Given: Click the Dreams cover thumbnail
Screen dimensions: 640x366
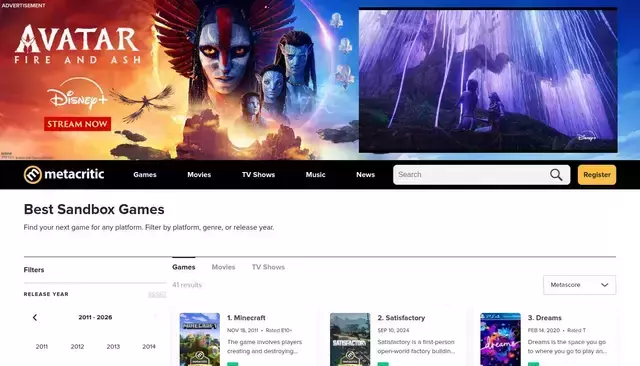Looking at the screenshot, I should [500, 339].
